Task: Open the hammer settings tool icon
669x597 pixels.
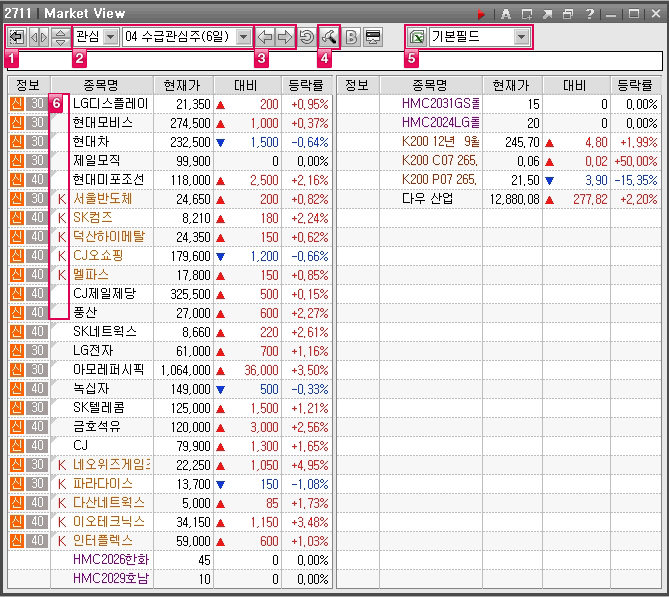Action: click(x=329, y=37)
